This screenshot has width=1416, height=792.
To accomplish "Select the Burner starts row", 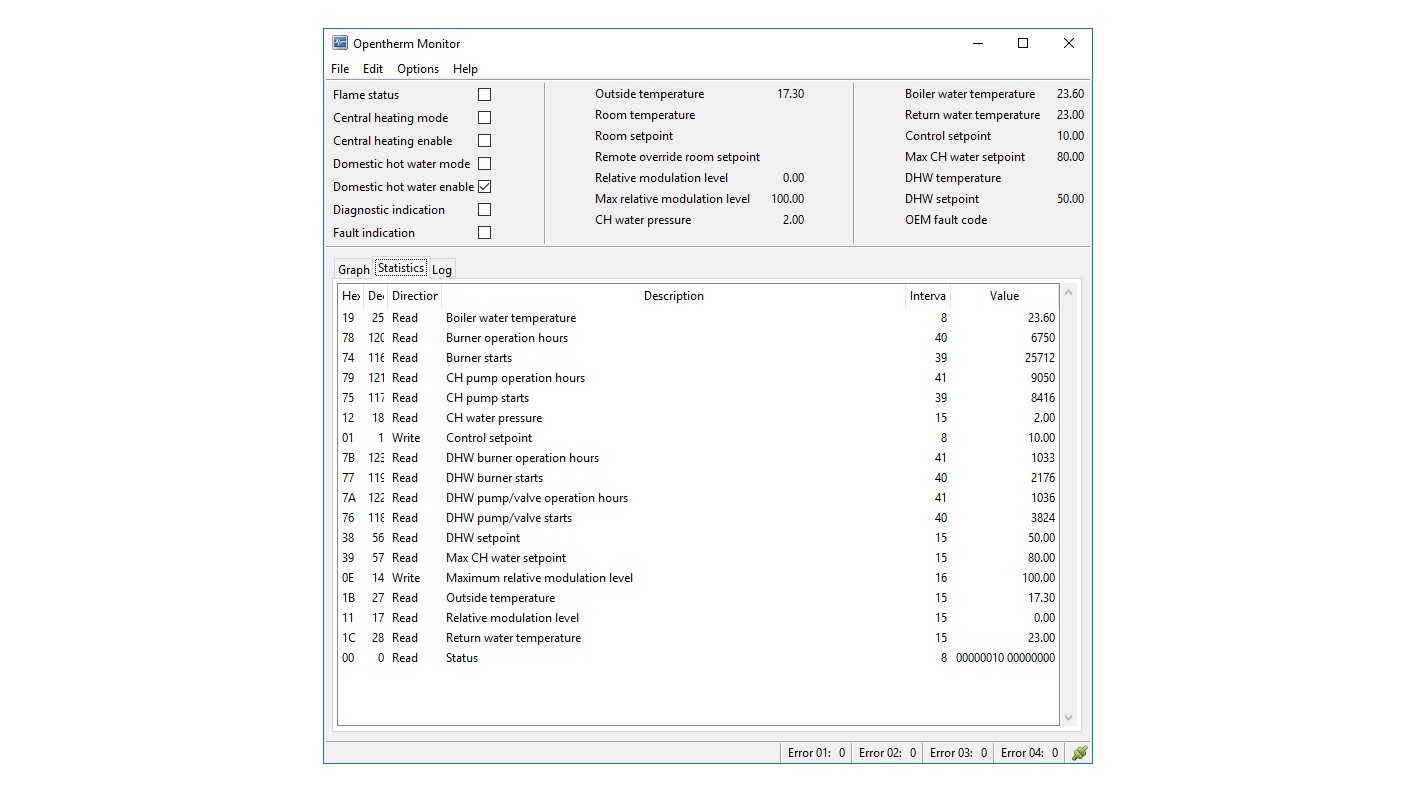I will tap(698, 358).
